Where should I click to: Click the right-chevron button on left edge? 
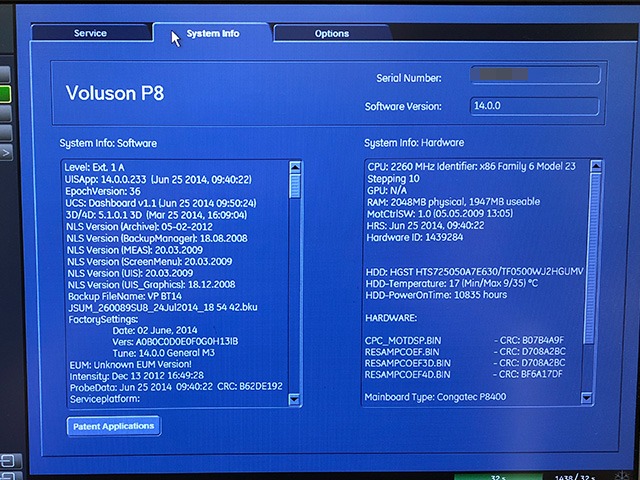tap(6, 153)
